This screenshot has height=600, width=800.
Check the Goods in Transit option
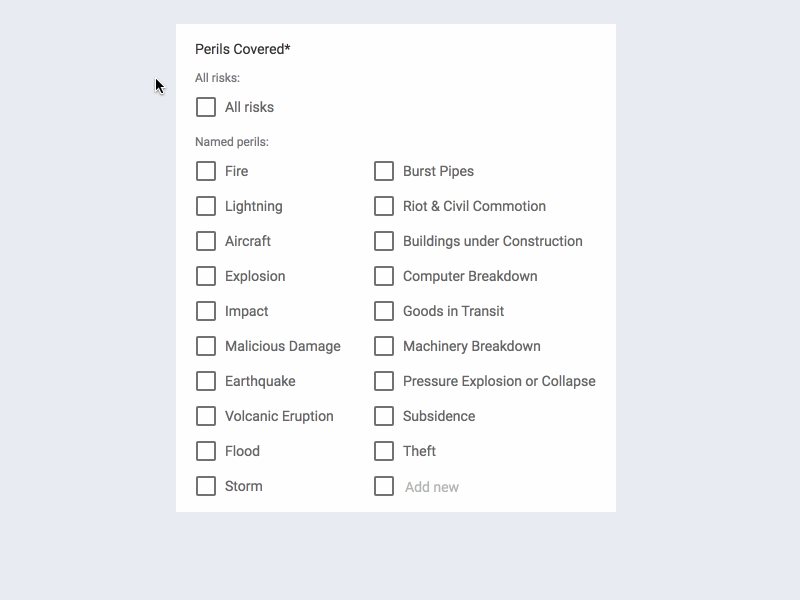pyautogui.click(x=384, y=311)
